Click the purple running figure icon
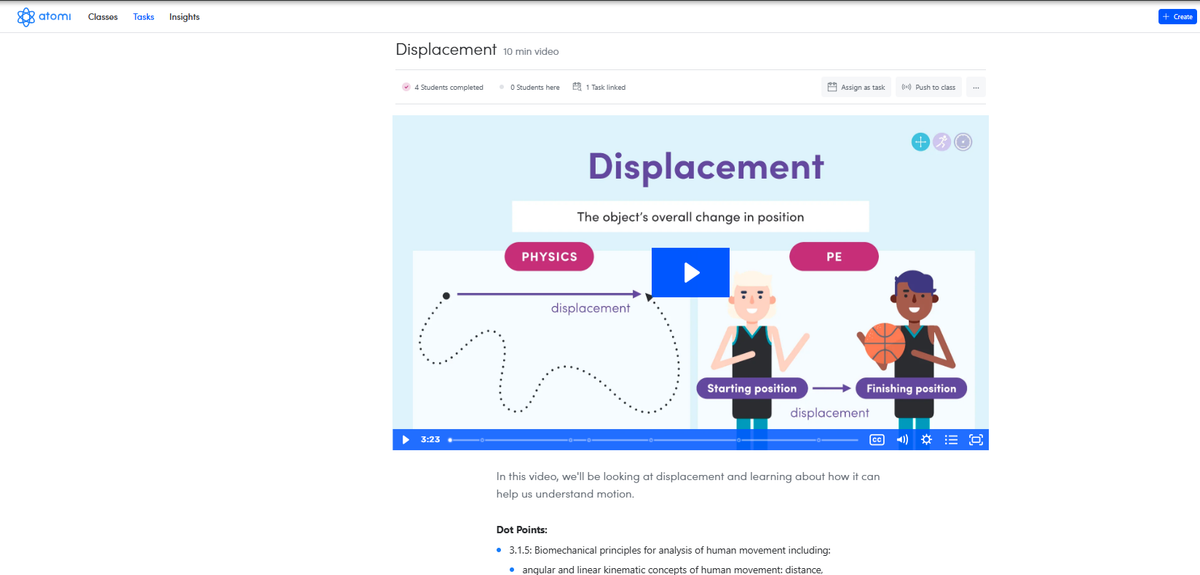This screenshot has width=1200, height=575. point(942,142)
